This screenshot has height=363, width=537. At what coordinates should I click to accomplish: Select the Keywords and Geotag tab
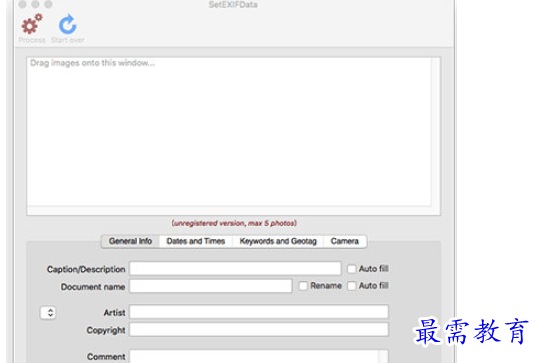(x=278, y=241)
